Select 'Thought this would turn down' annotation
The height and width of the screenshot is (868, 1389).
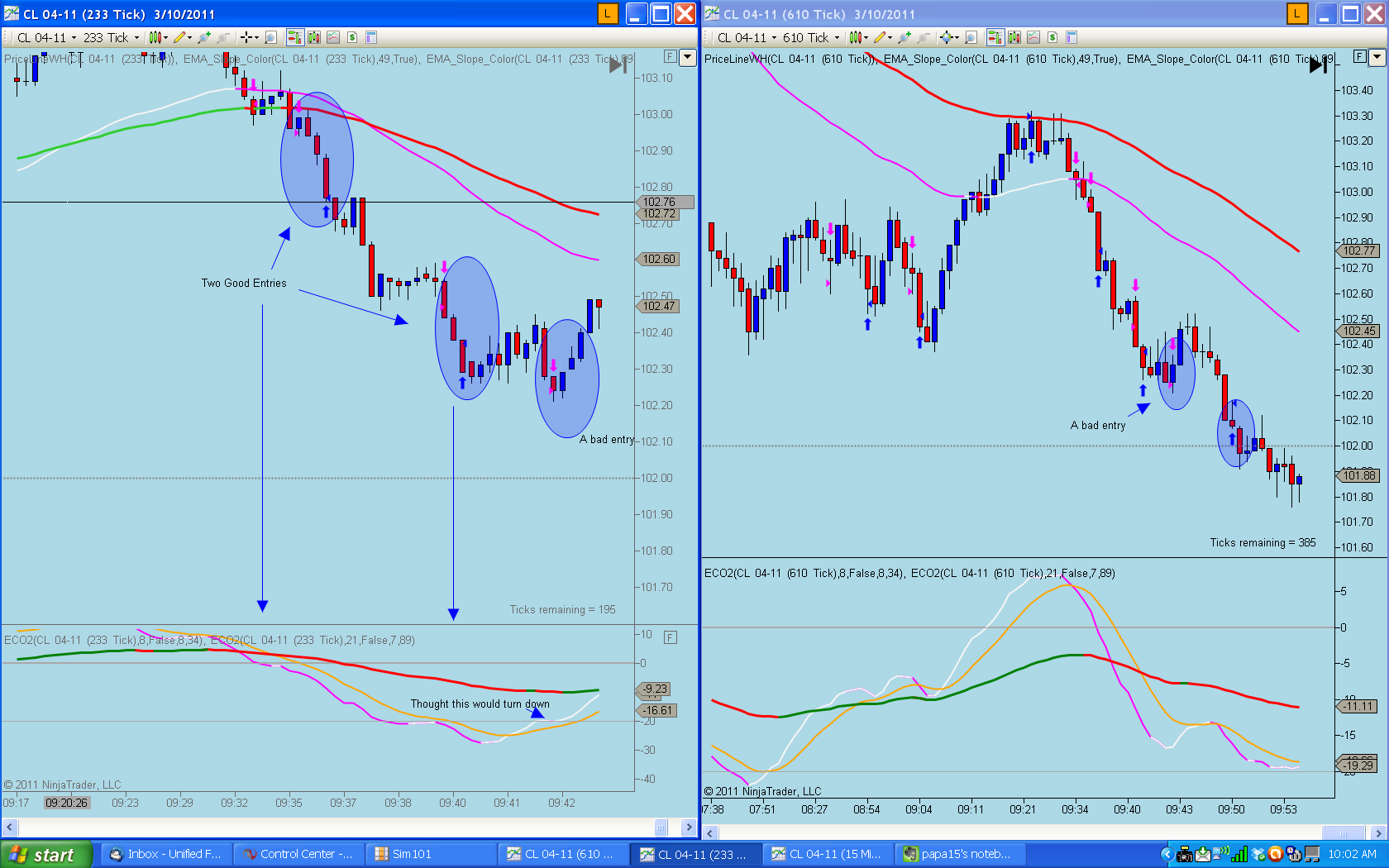[480, 703]
